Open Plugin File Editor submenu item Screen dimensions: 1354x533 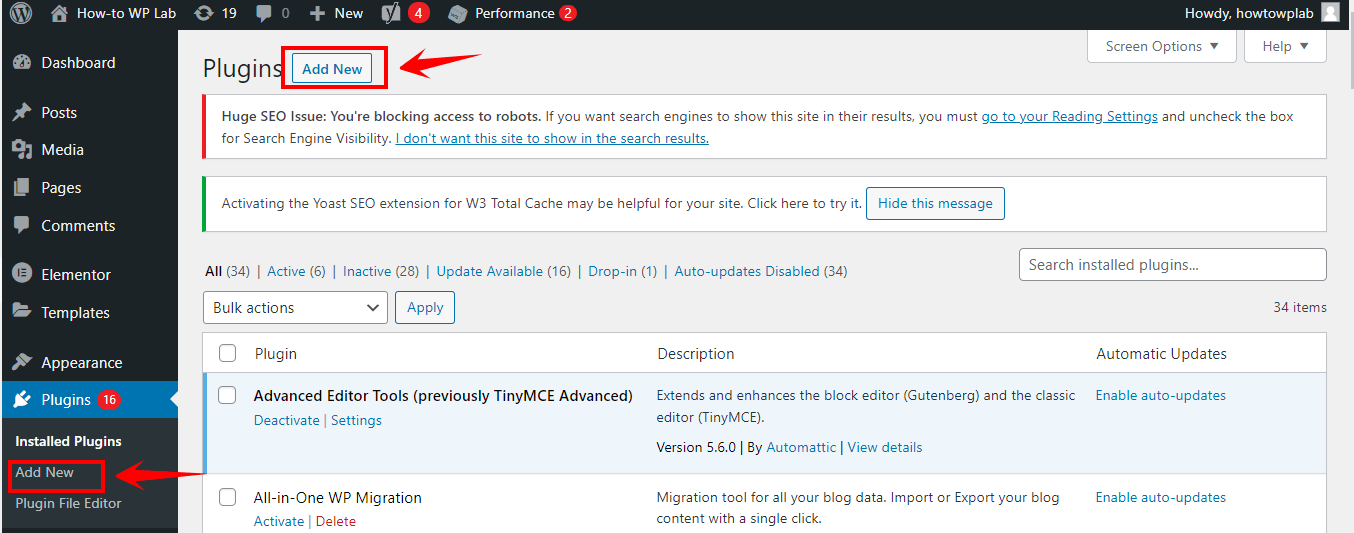pos(68,503)
